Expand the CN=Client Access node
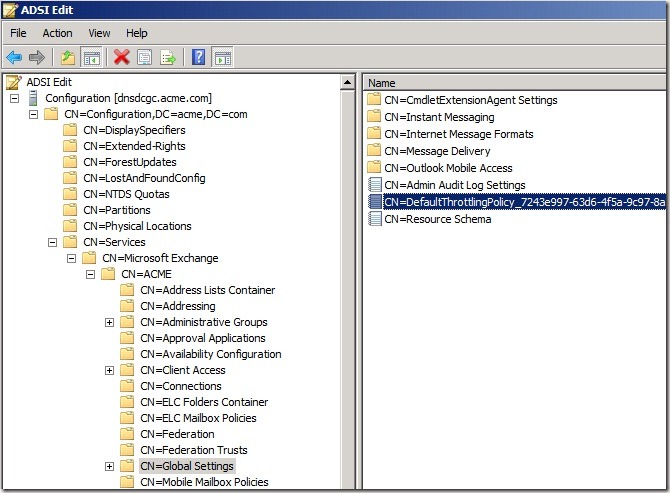670x493 pixels. tap(110, 370)
